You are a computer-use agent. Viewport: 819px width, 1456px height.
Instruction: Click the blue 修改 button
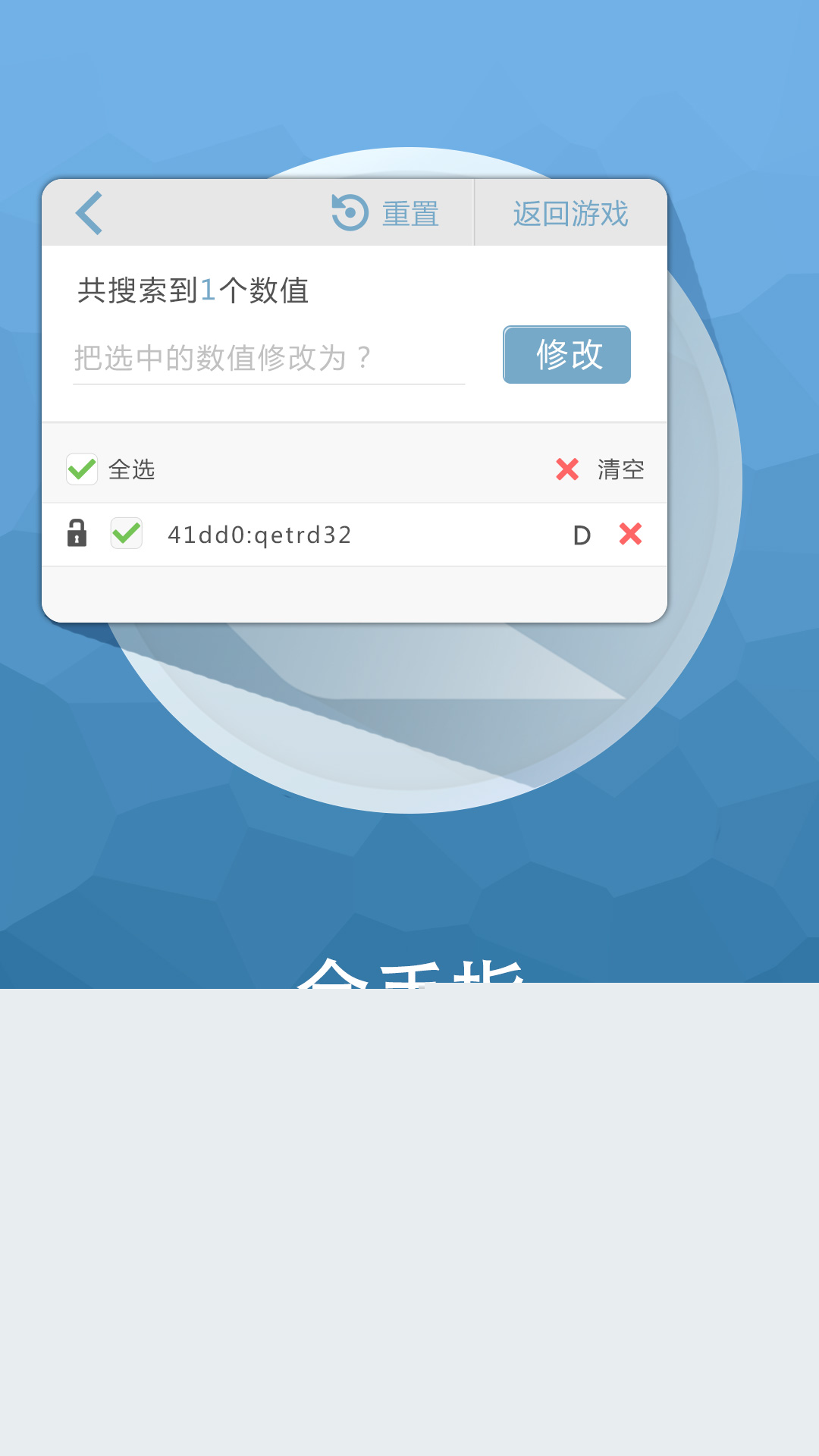coord(567,355)
